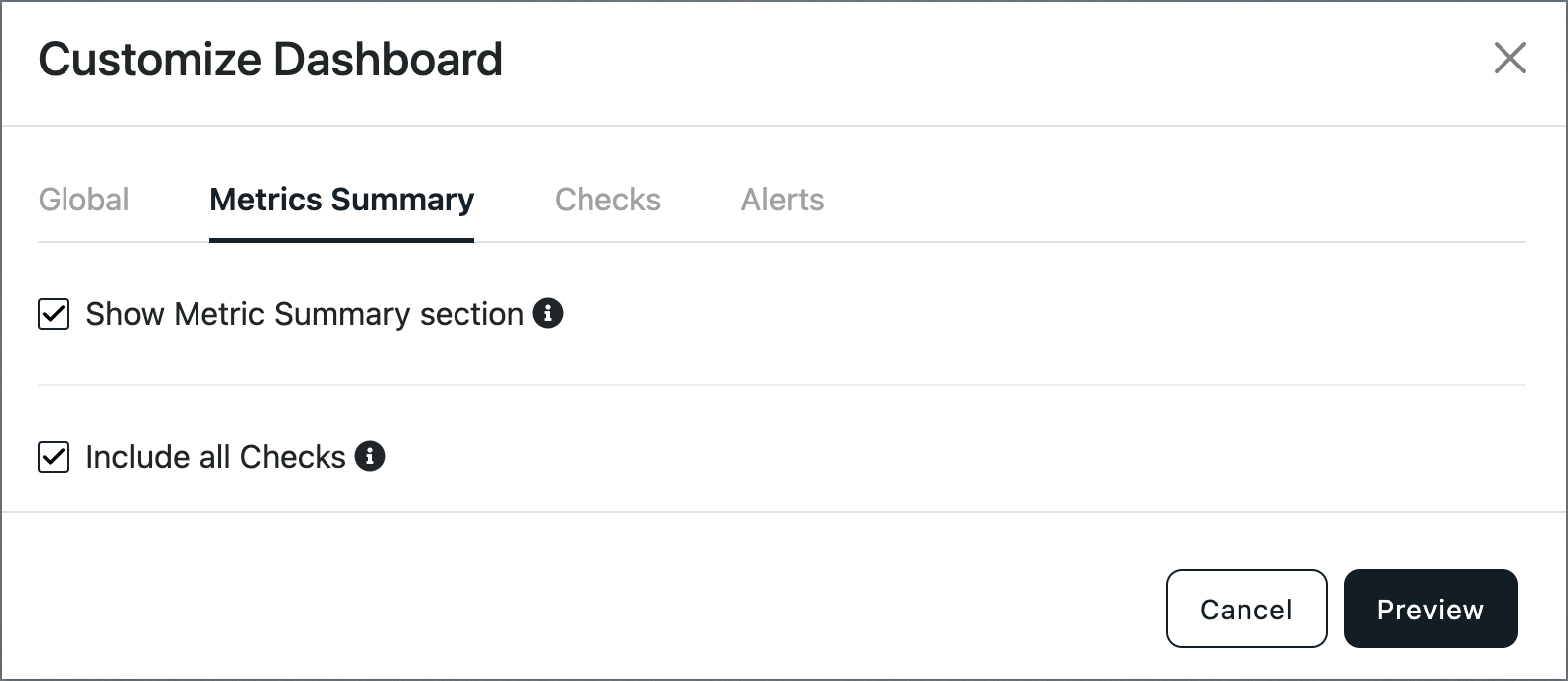The height and width of the screenshot is (681, 1568).
Task: View alert settings in the Alerts tab
Action: (x=782, y=200)
